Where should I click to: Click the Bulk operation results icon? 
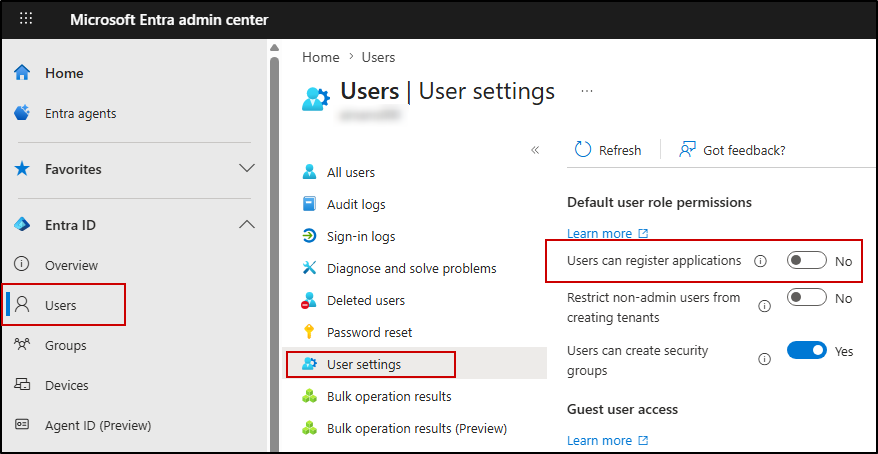point(309,396)
